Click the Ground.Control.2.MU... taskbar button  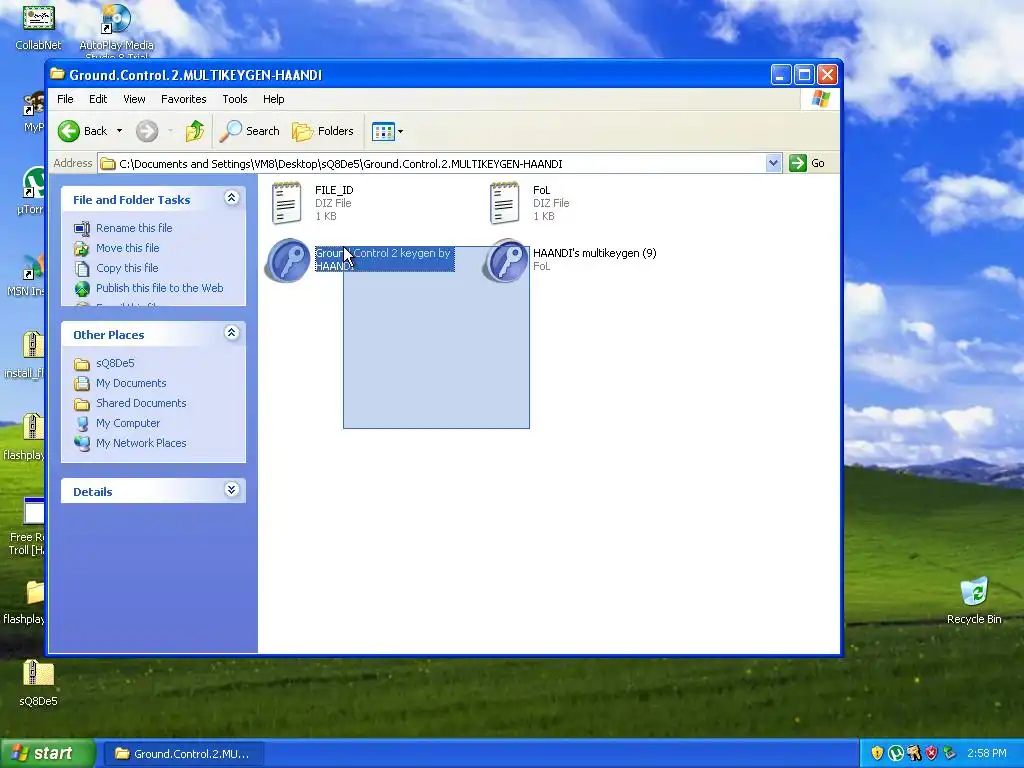[x=183, y=754]
